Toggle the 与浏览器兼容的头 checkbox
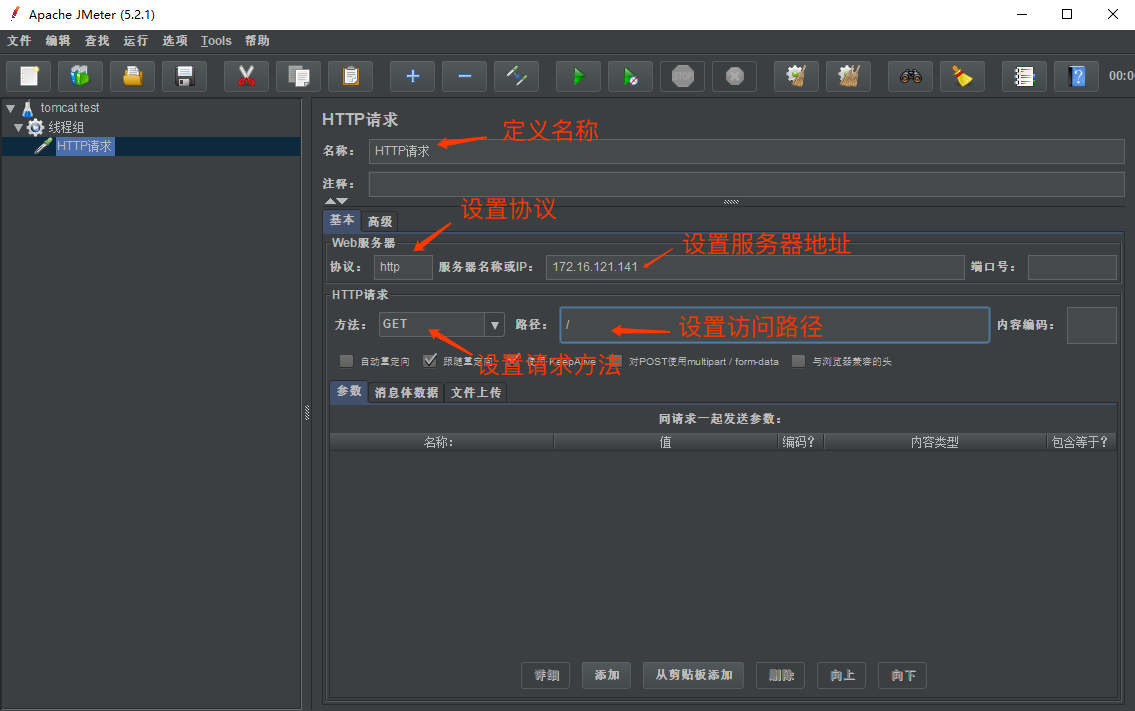Screen dimensions: 1135x711 798,361
